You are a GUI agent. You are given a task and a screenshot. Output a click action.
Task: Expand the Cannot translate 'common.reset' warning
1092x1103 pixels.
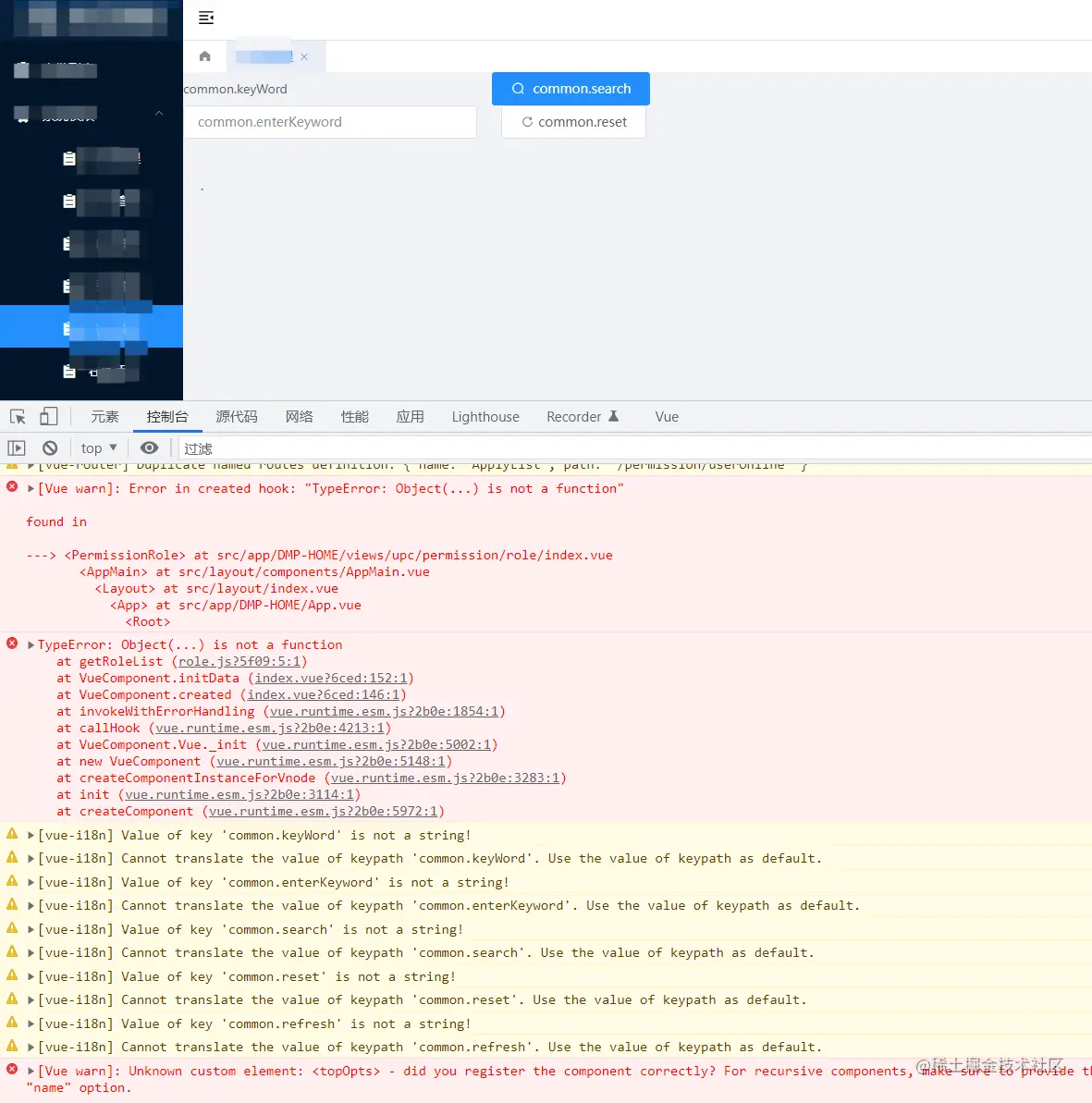click(x=31, y=1000)
